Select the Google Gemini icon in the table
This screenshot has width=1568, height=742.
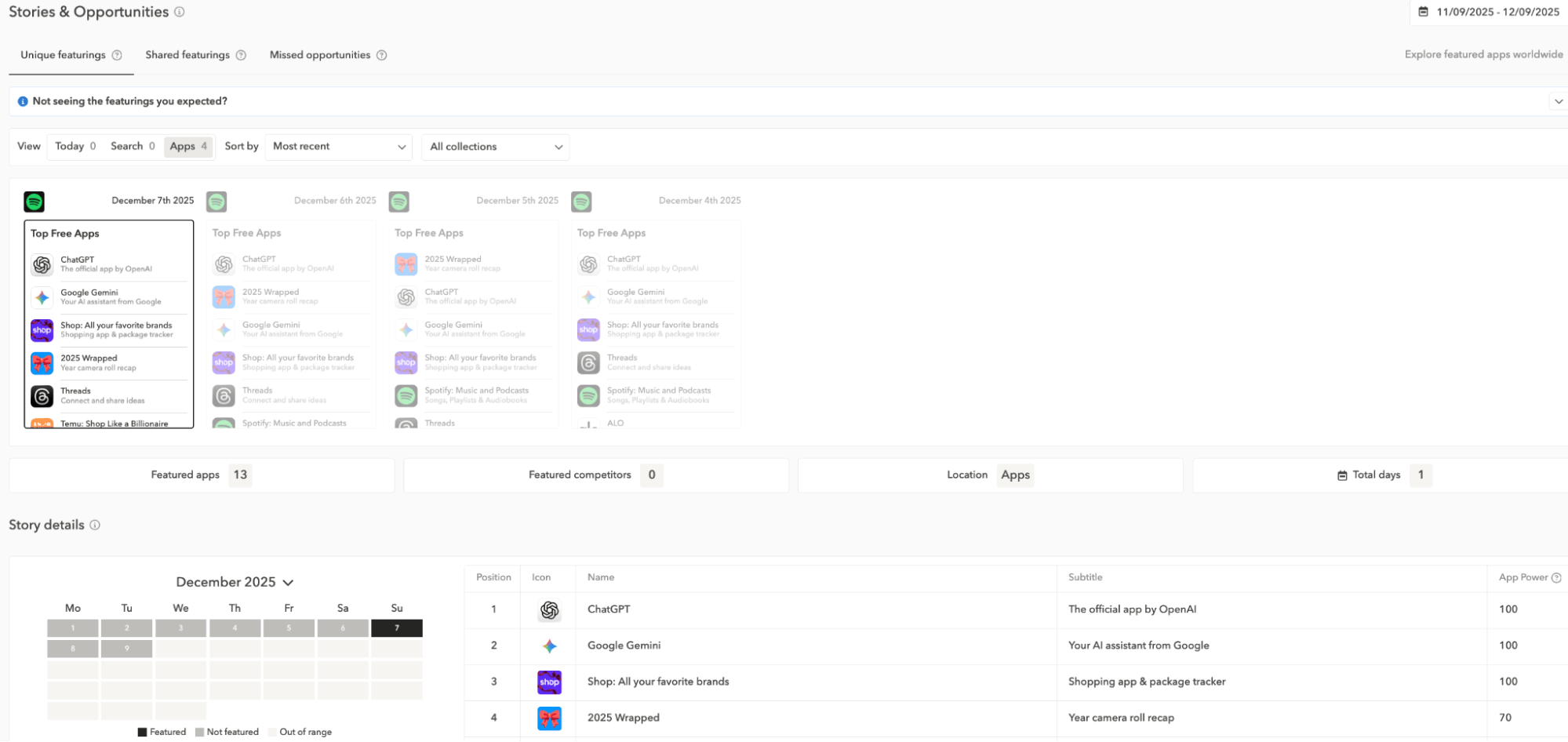pos(548,646)
